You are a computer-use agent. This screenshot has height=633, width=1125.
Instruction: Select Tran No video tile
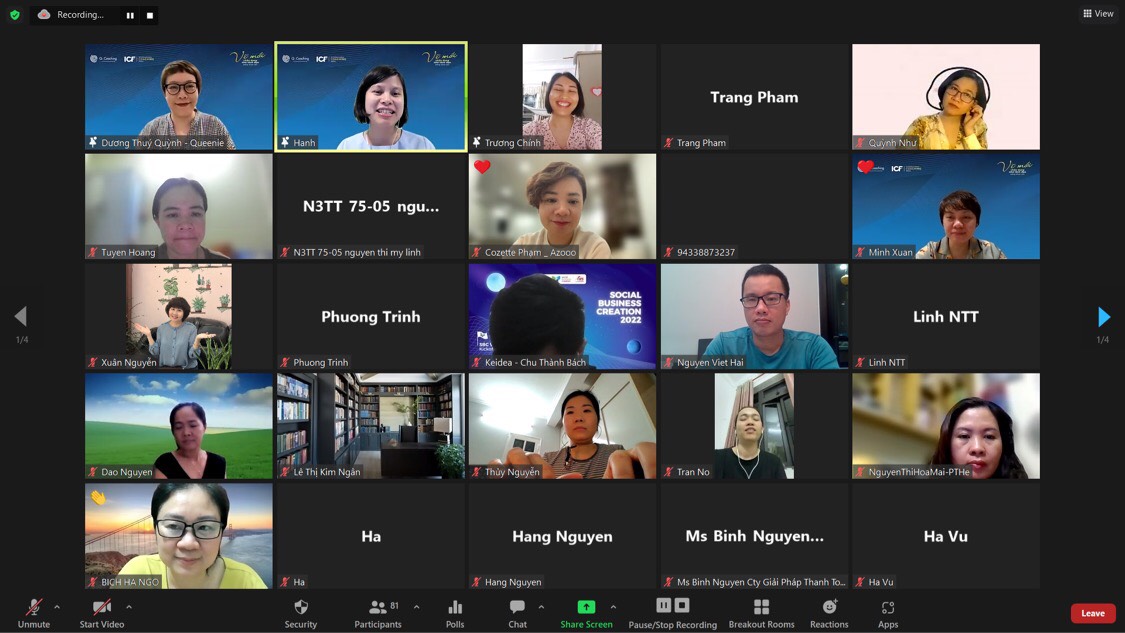(x=754, y=426)
